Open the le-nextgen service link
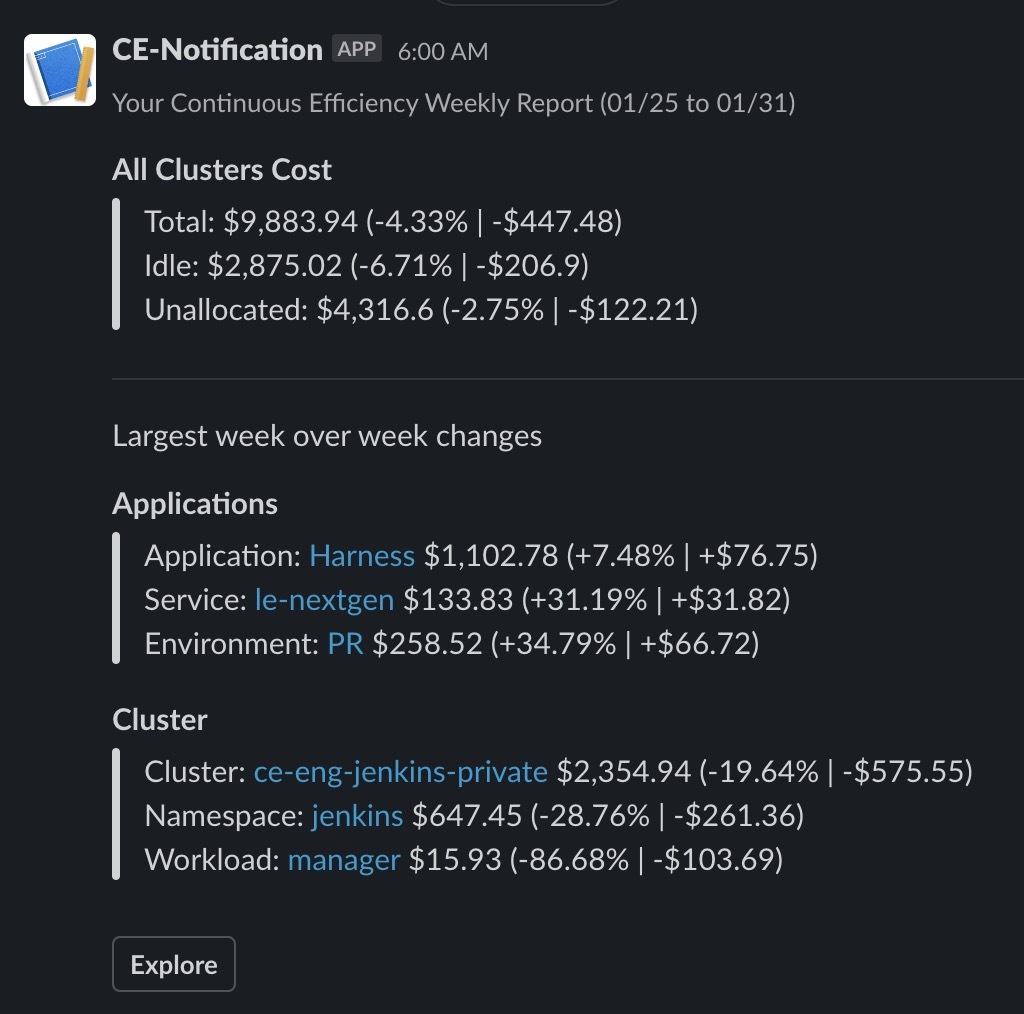This screenshot has width=1024, height=1014. 324,600
